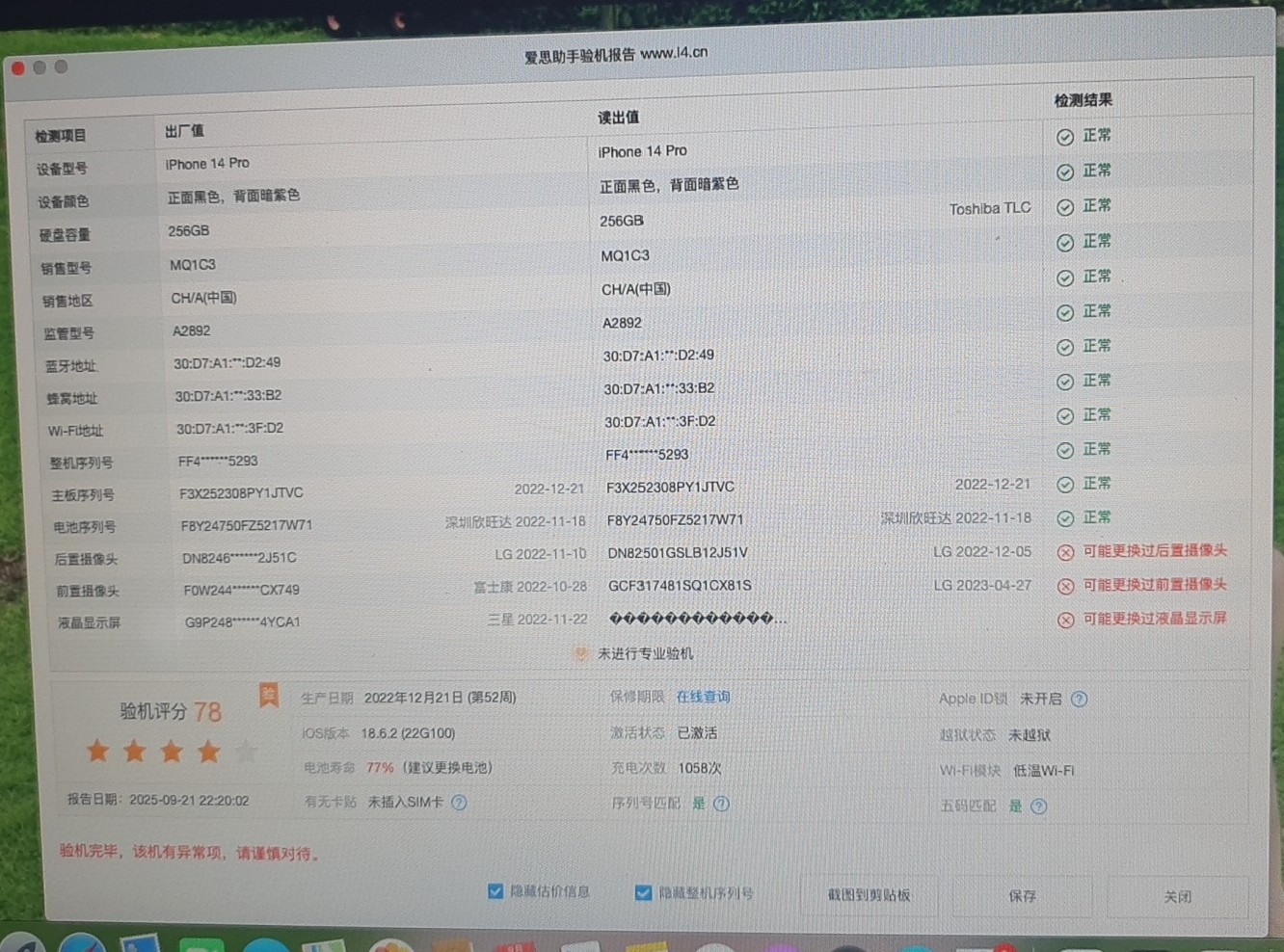The image size is (1284, 952).
Task: Click the 低温Wi-Fi module value
Action: coord(1043,771)
